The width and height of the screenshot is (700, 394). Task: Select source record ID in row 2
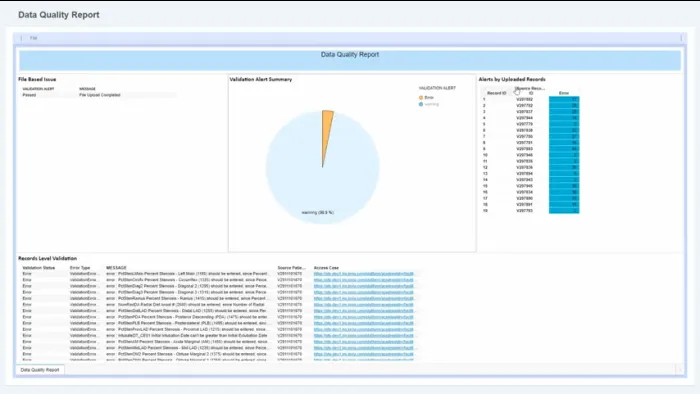pos(525,105)
